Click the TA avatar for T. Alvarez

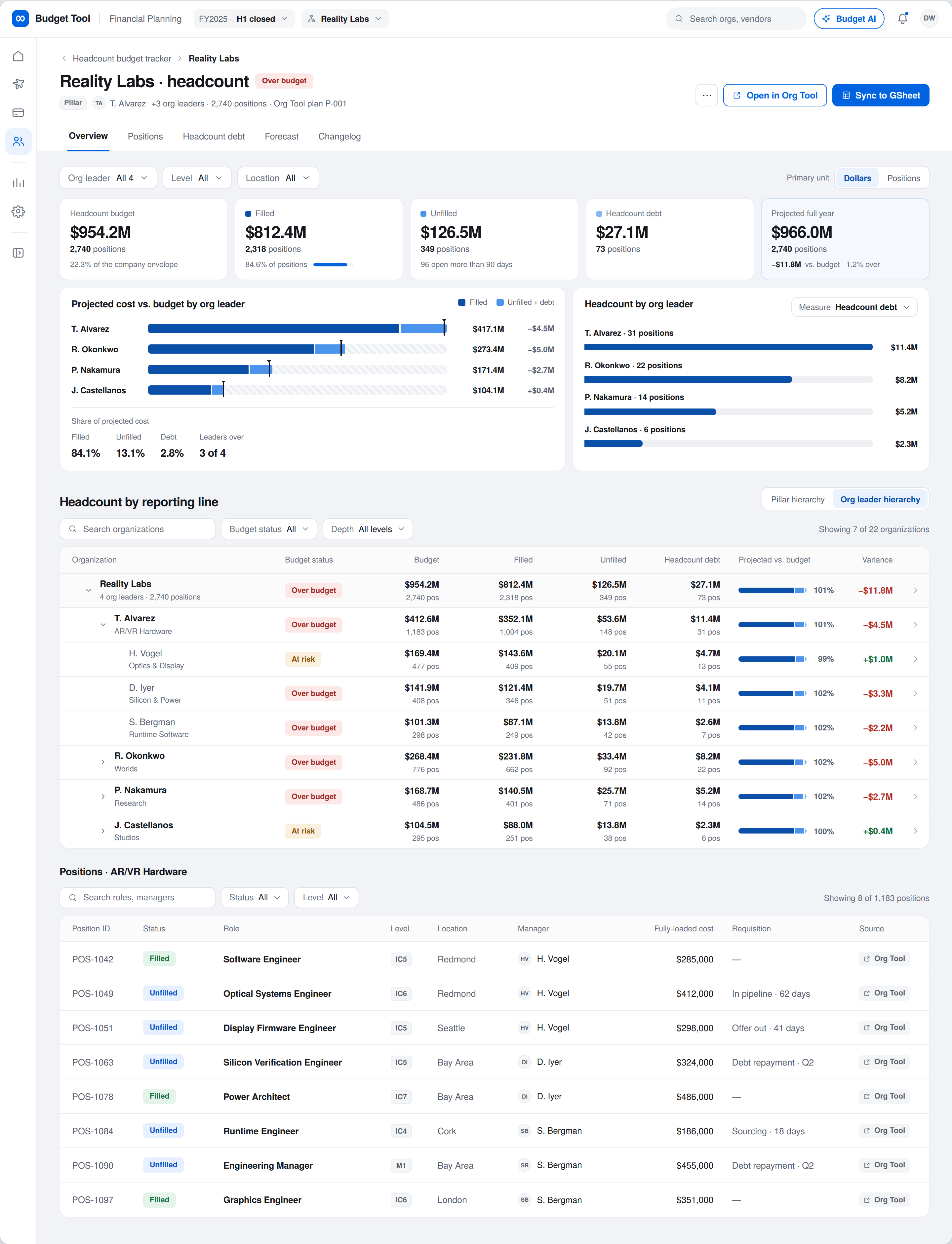pos(99,103)
